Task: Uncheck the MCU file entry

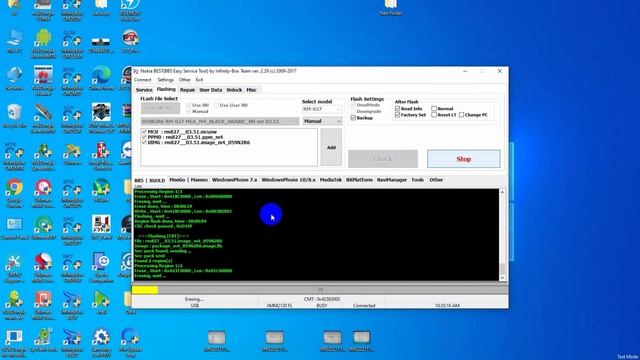Action: coord(144,132)
